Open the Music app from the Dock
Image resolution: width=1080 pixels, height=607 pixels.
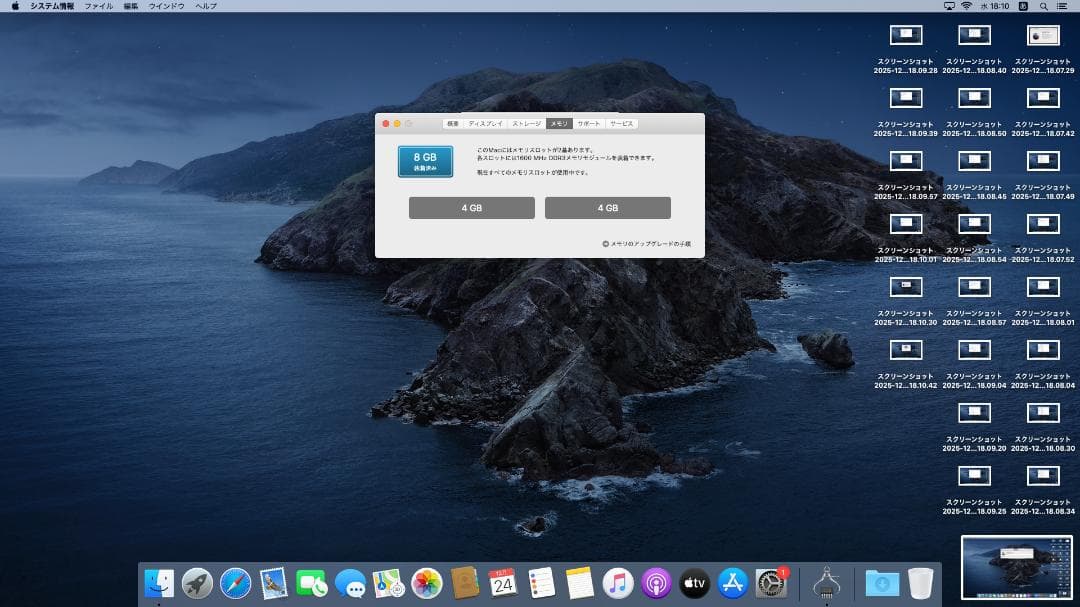(617, 583)
